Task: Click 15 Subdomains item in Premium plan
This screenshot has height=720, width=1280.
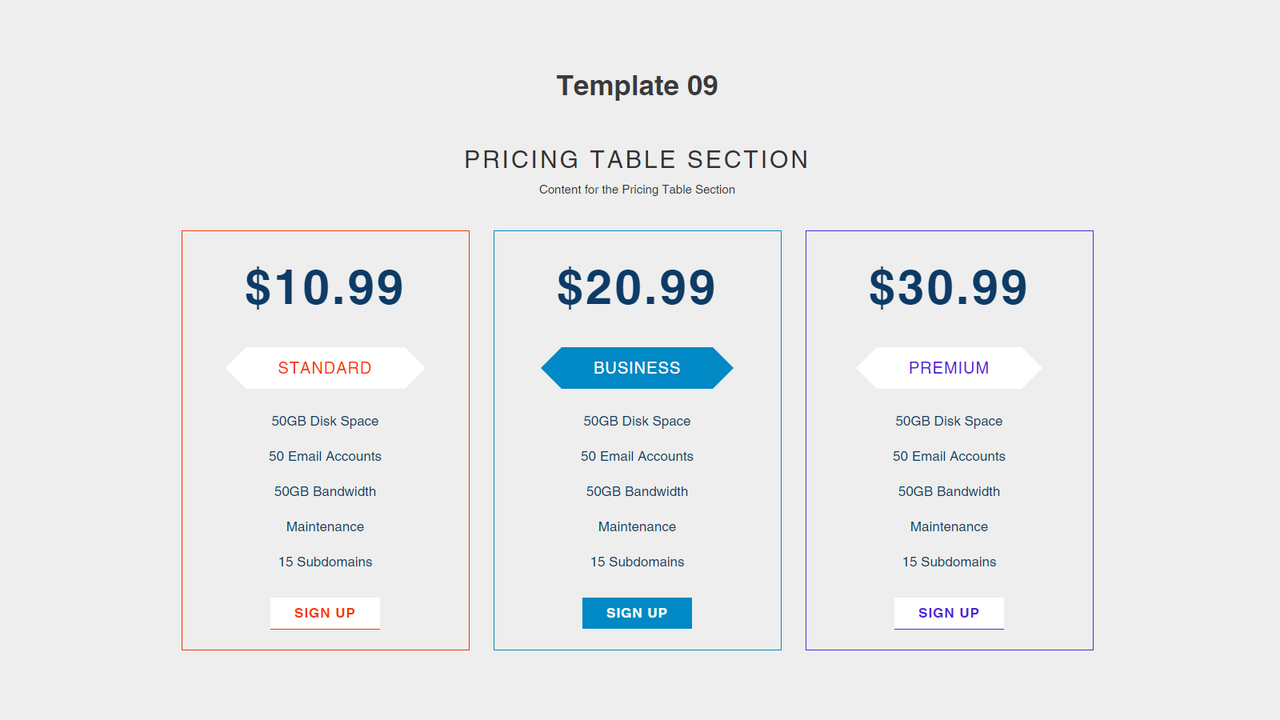Action: (948, 562)
